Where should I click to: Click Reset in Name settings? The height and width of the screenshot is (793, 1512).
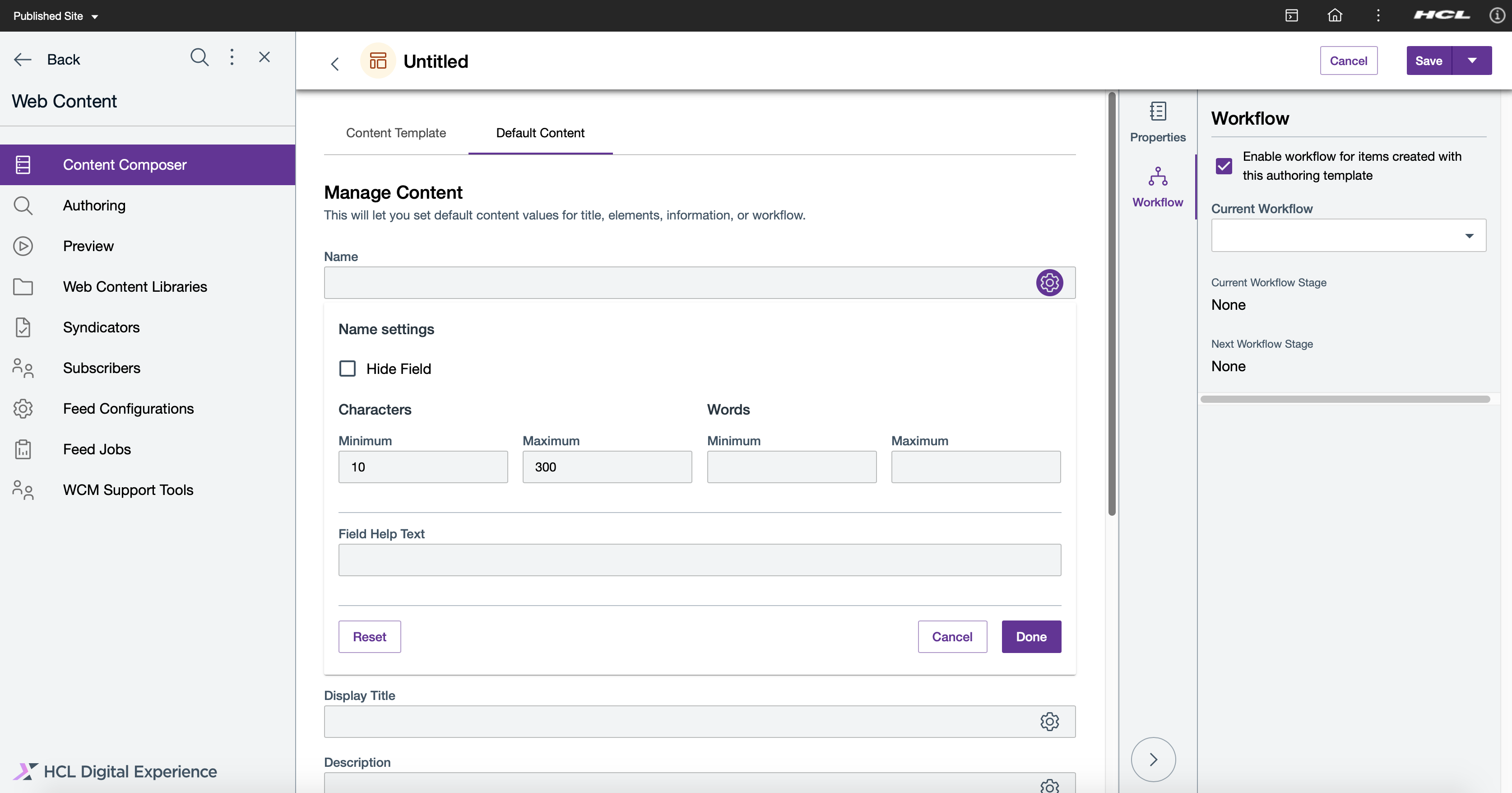(x=369, y=637)
